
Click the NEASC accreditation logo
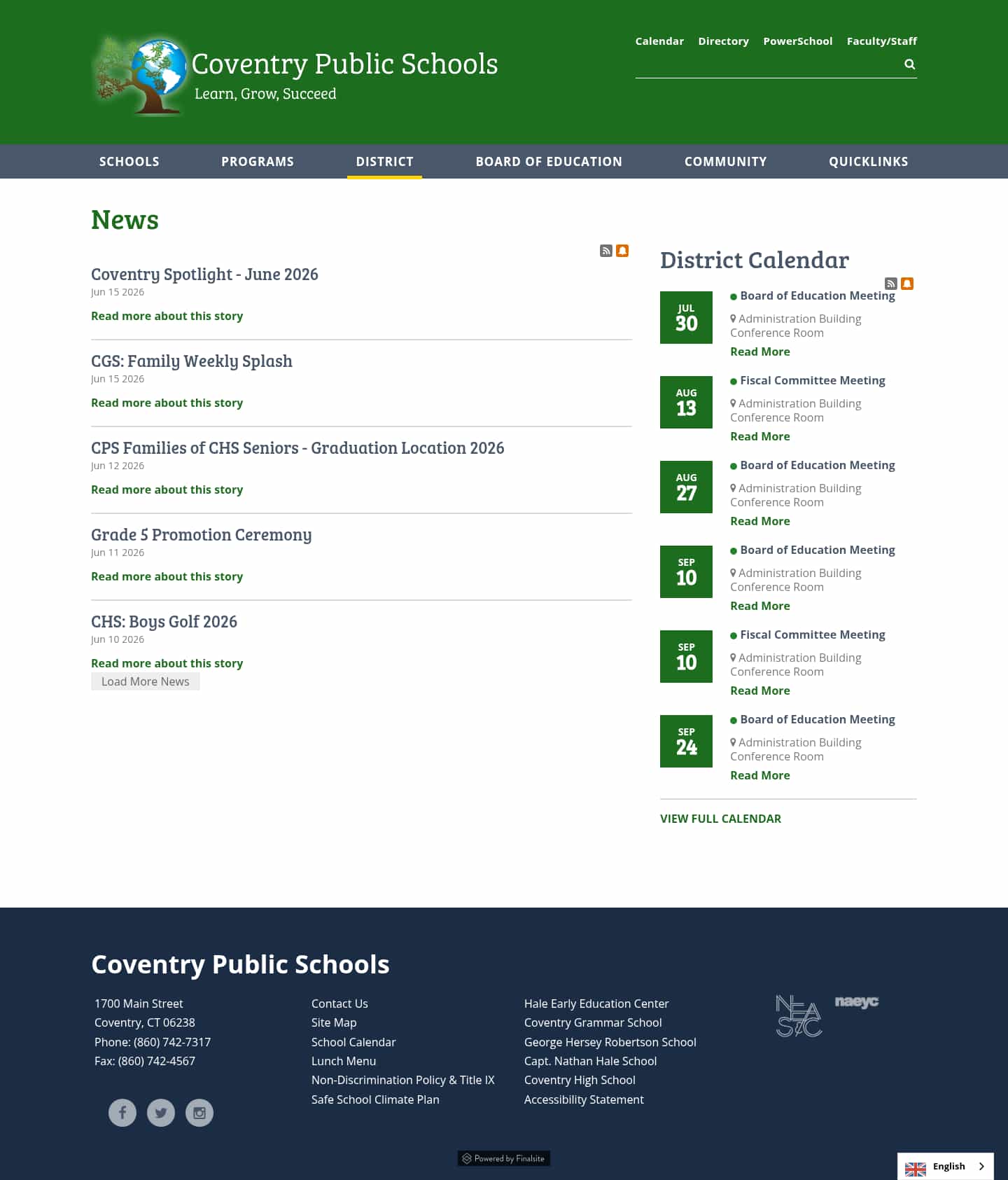tap(799, 1016)
